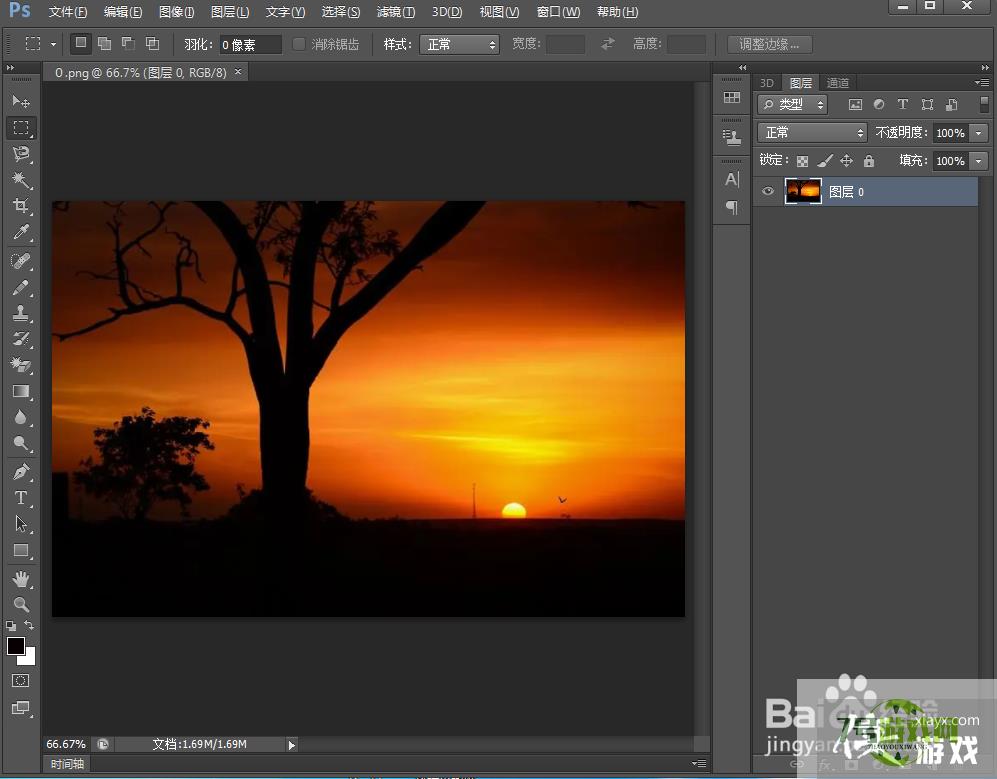Toggle Quick Mask mode

20,681
